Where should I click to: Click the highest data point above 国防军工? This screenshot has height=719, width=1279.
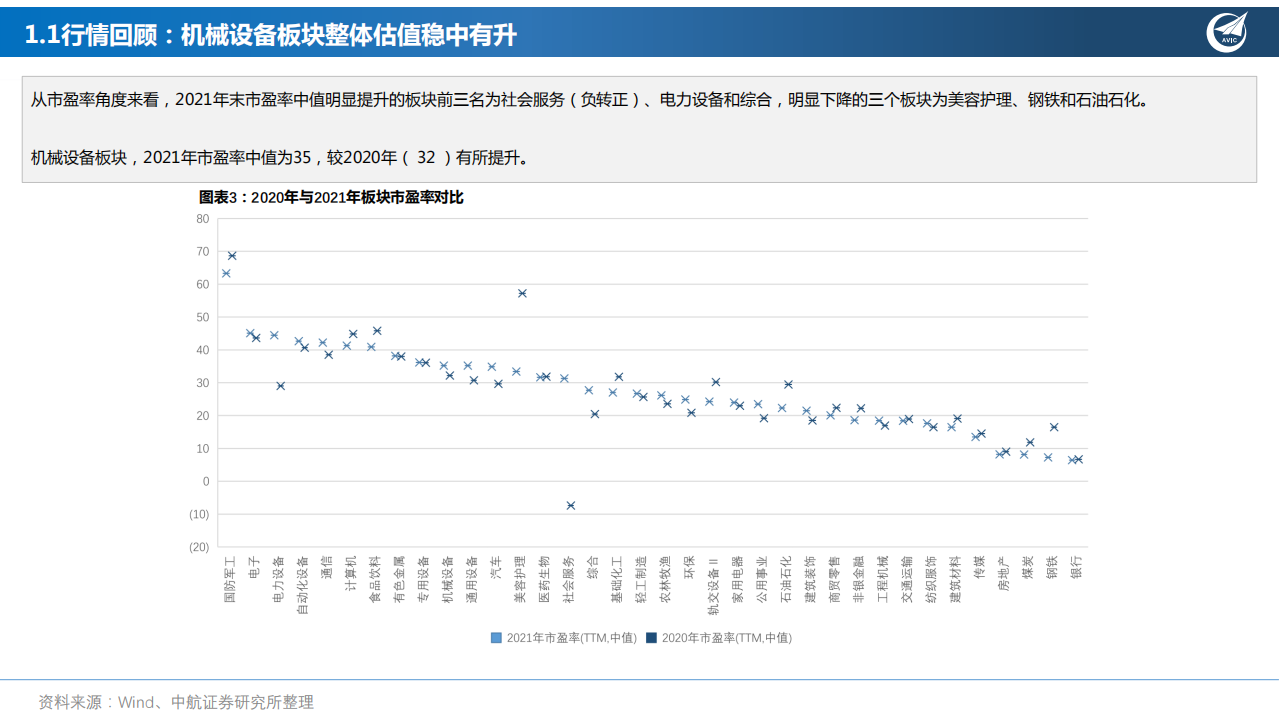[x=231, y=255]
